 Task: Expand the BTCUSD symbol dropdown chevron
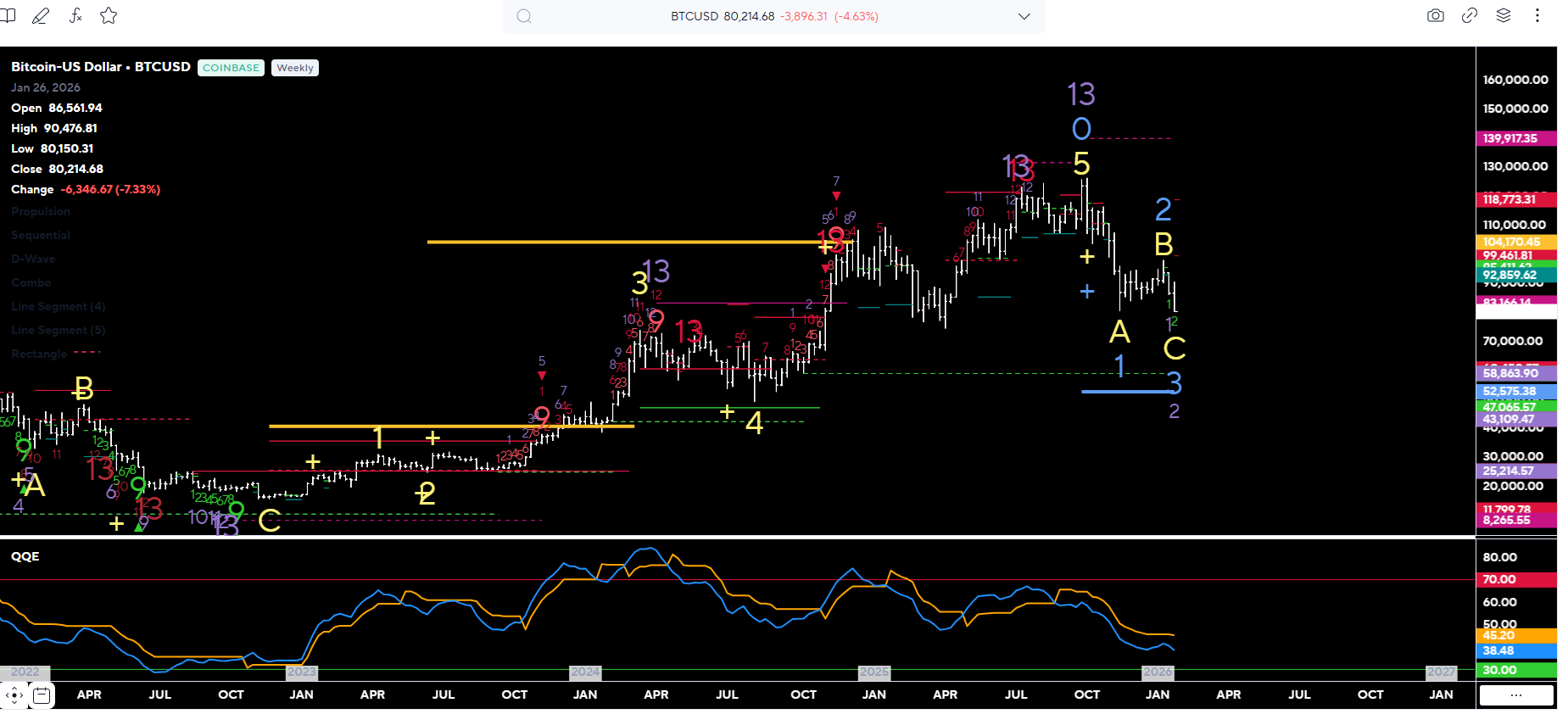(1024, 16)
